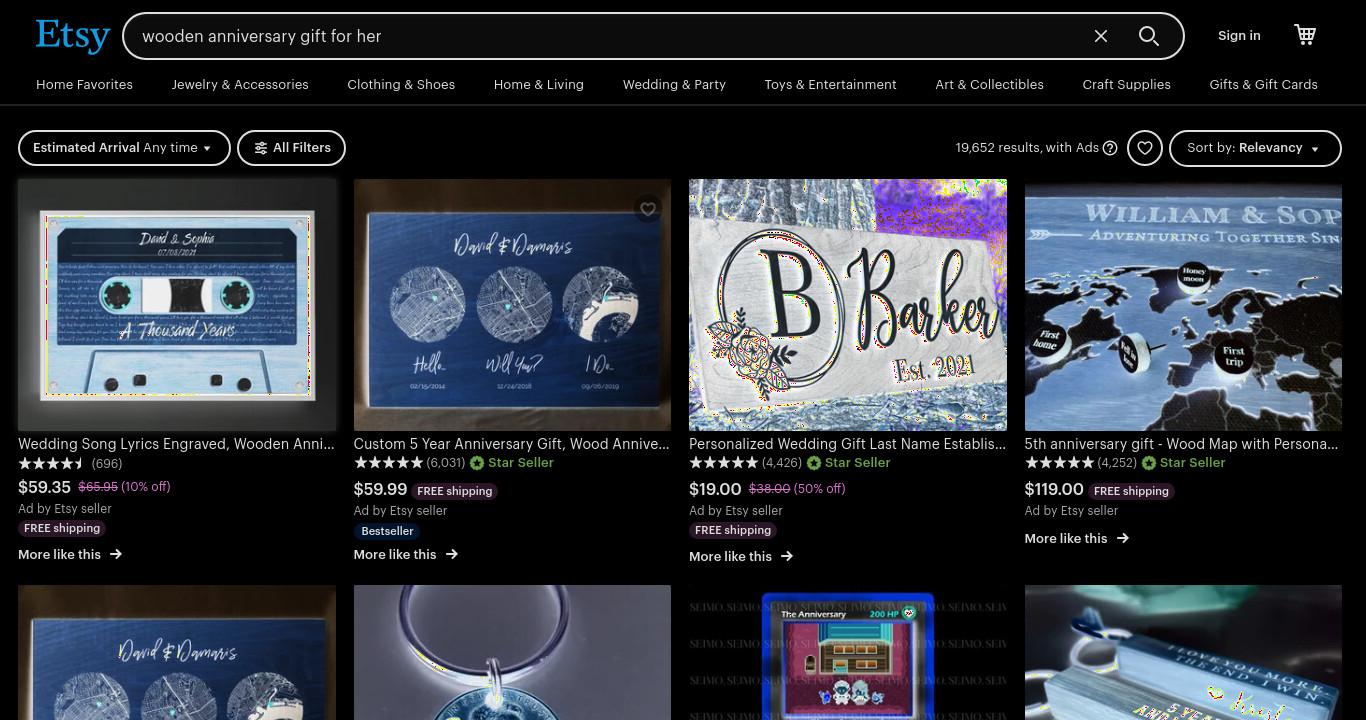
Task: Click the $119.00 price
Action: 1054,489
